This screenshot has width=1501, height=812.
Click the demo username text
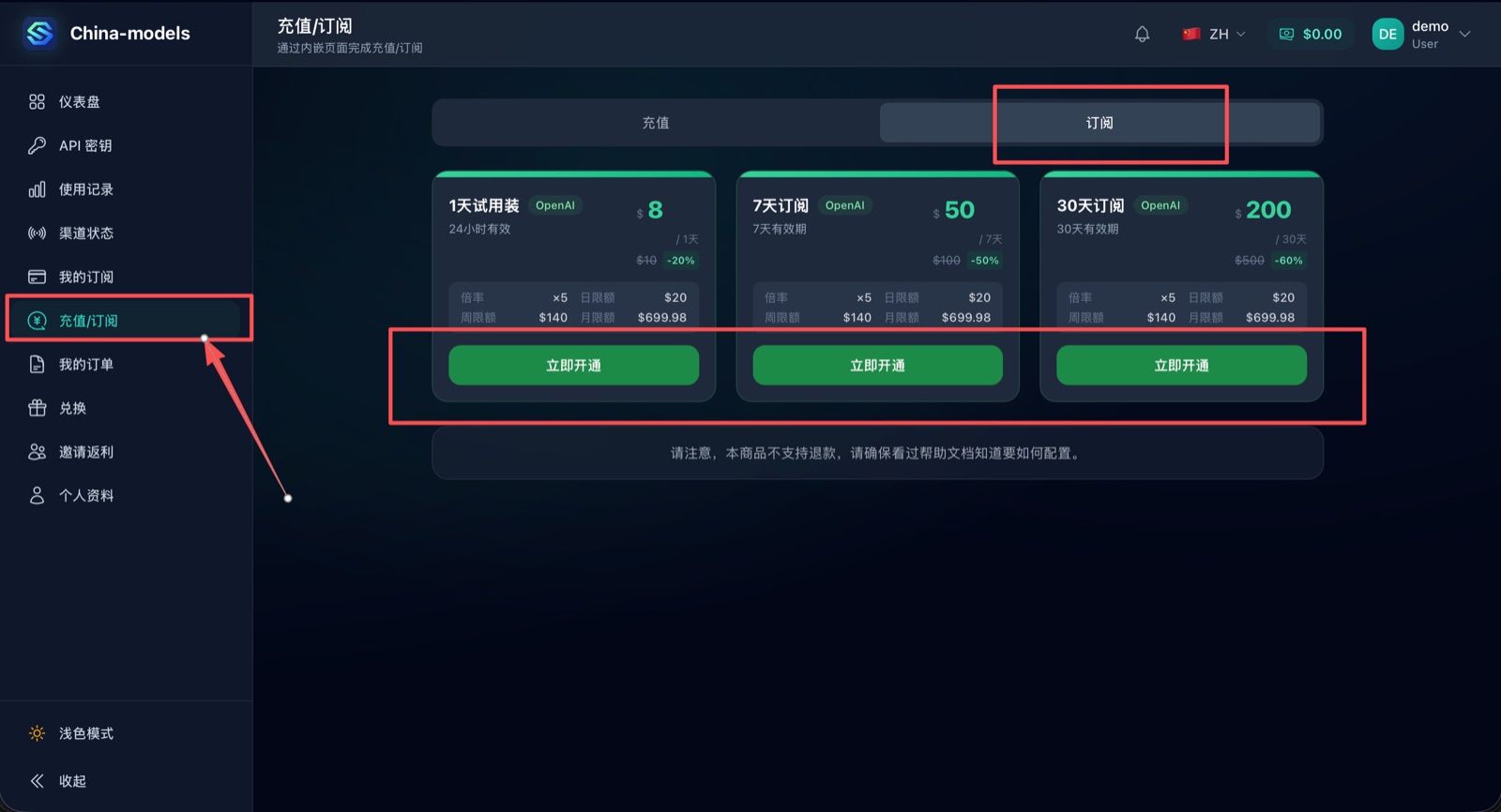(1430, 26)
